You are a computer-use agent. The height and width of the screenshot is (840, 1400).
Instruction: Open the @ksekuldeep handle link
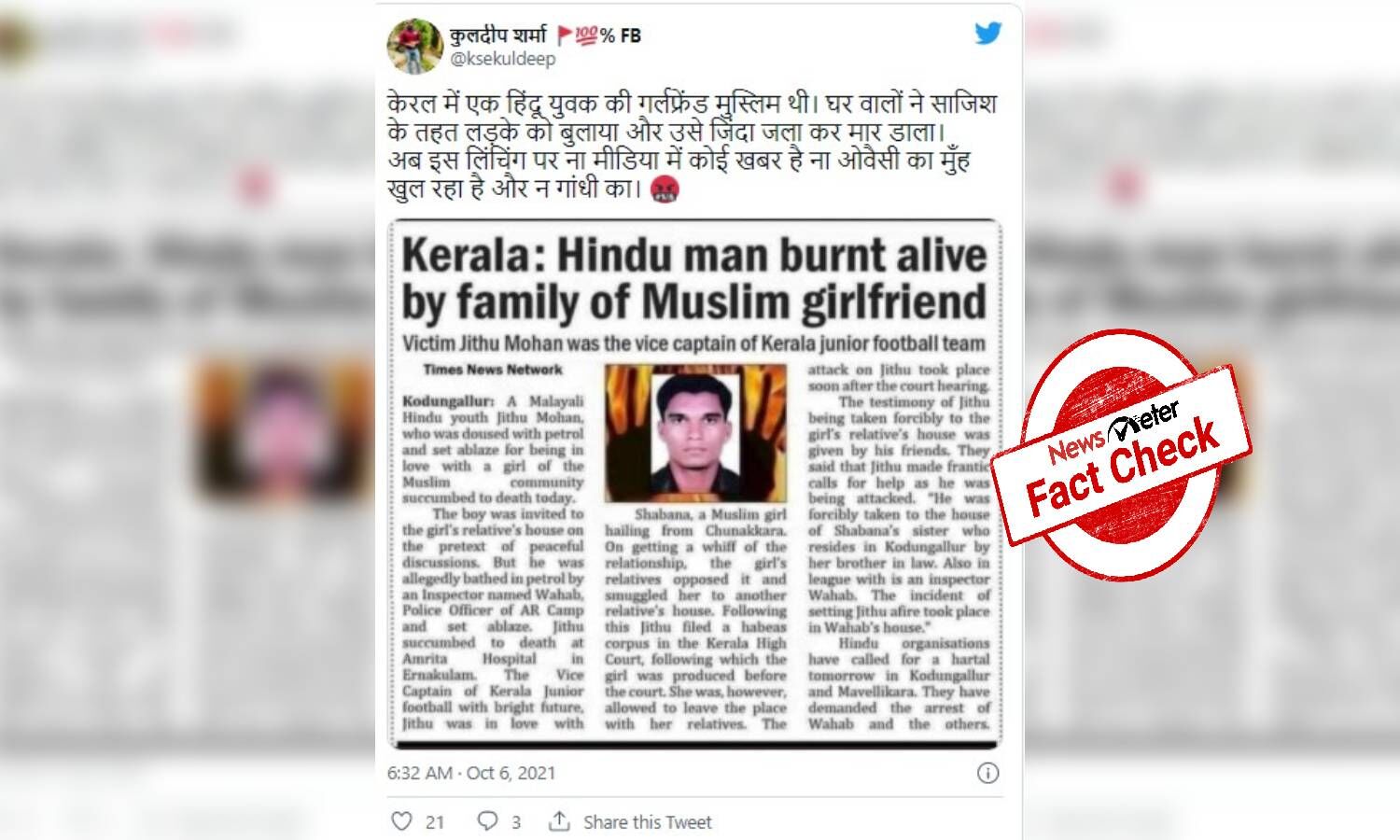502,59
